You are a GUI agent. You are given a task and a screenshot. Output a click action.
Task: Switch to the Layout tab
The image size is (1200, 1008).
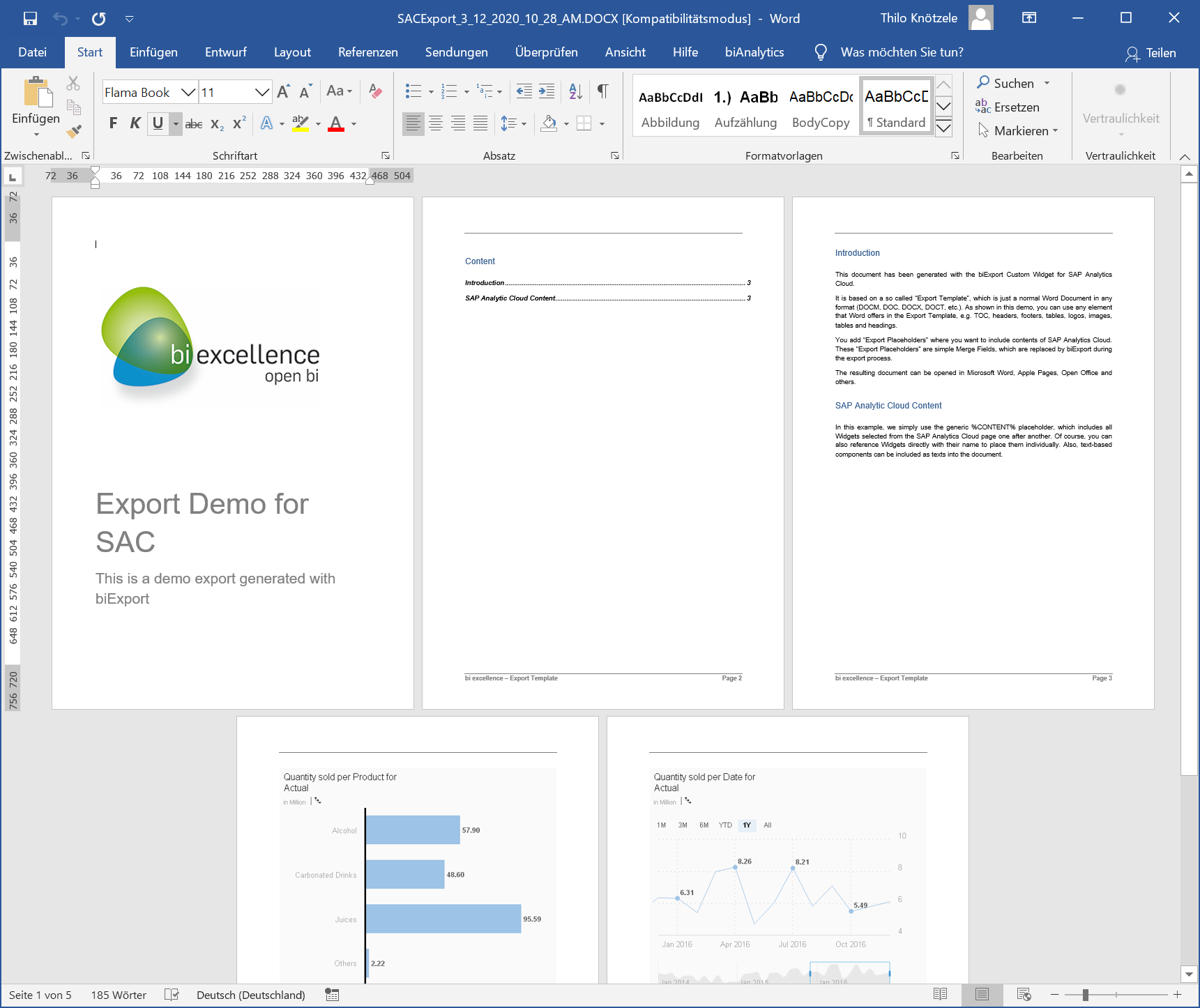click(x=292, y=52)
